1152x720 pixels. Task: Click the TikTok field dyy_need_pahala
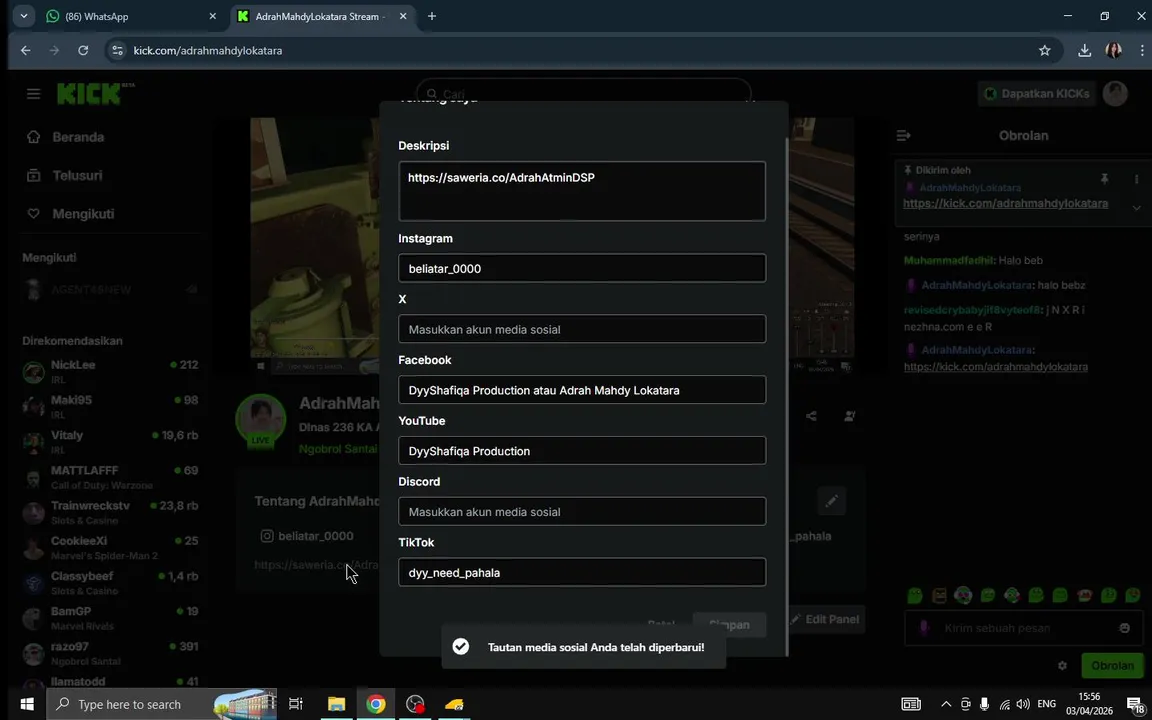tap(582, 572)
